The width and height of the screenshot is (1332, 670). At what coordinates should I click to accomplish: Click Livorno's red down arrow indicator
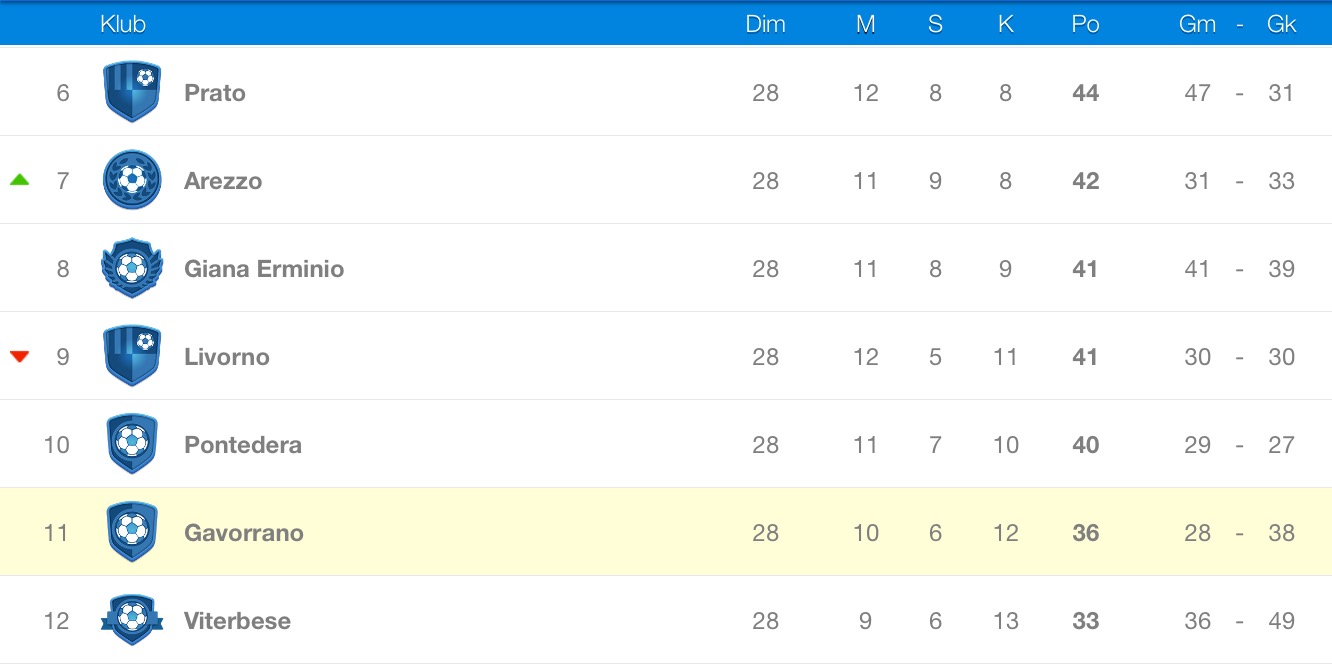point(19,356)
